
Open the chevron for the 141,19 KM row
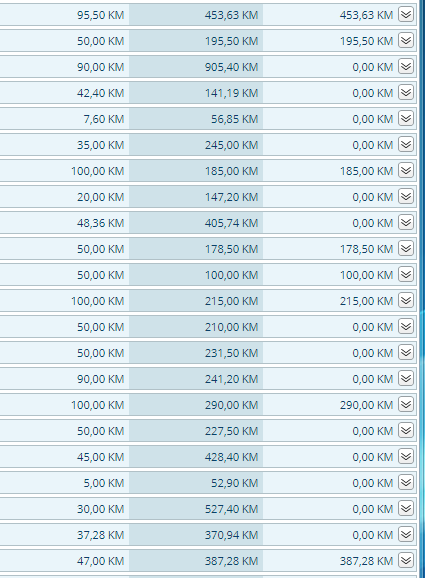[406, 93]
